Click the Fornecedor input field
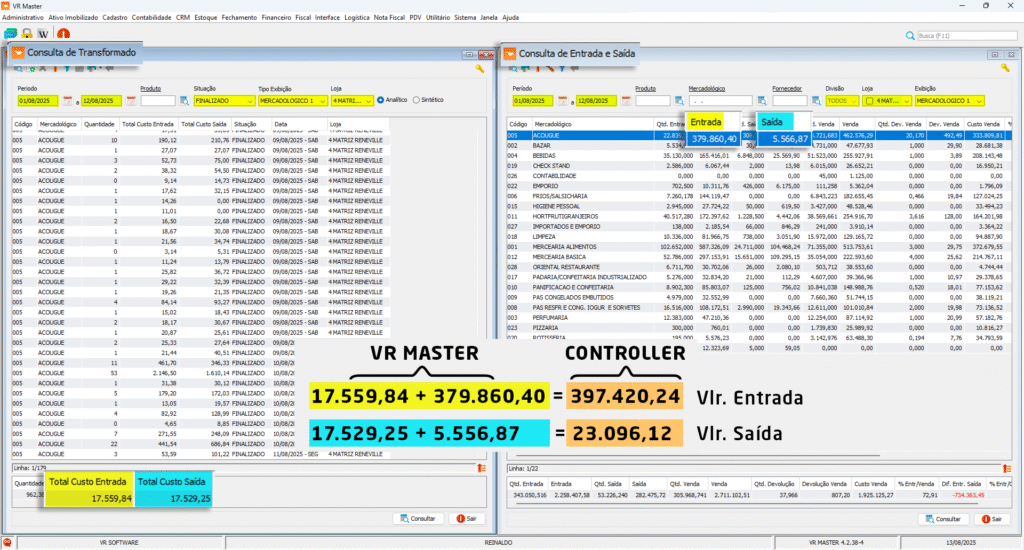Screen dimensions: 1024x550 pyautogui.click(x=790, y=101)
